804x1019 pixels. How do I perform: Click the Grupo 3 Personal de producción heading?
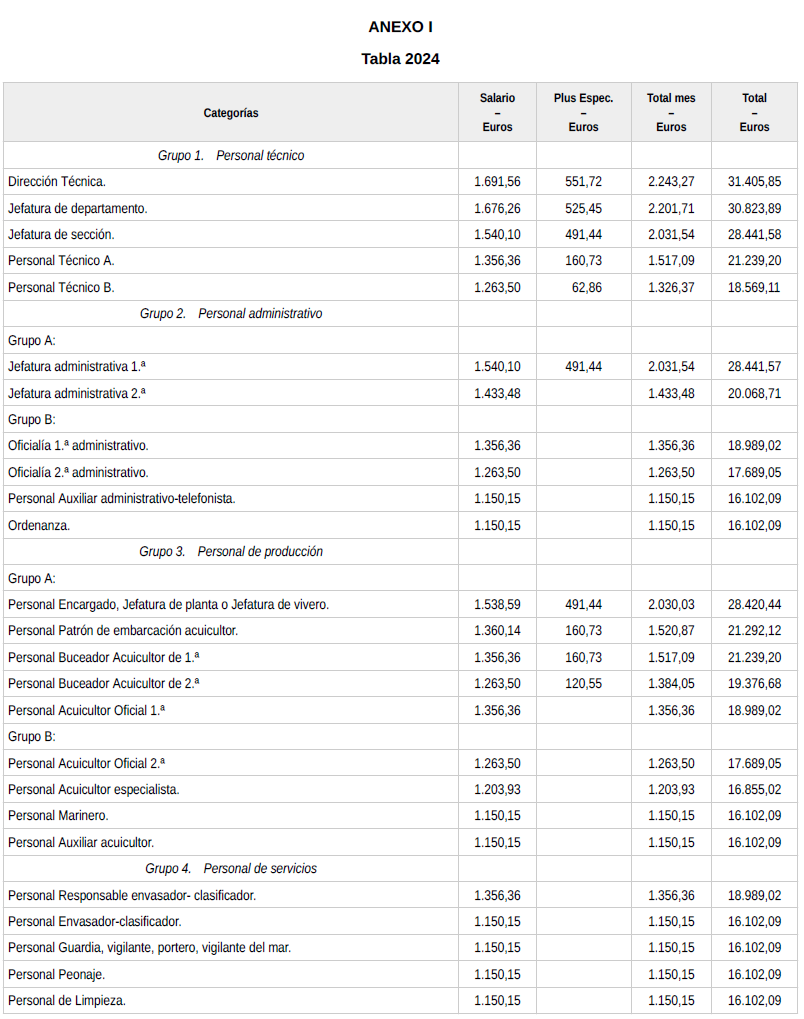click(231, 552)
